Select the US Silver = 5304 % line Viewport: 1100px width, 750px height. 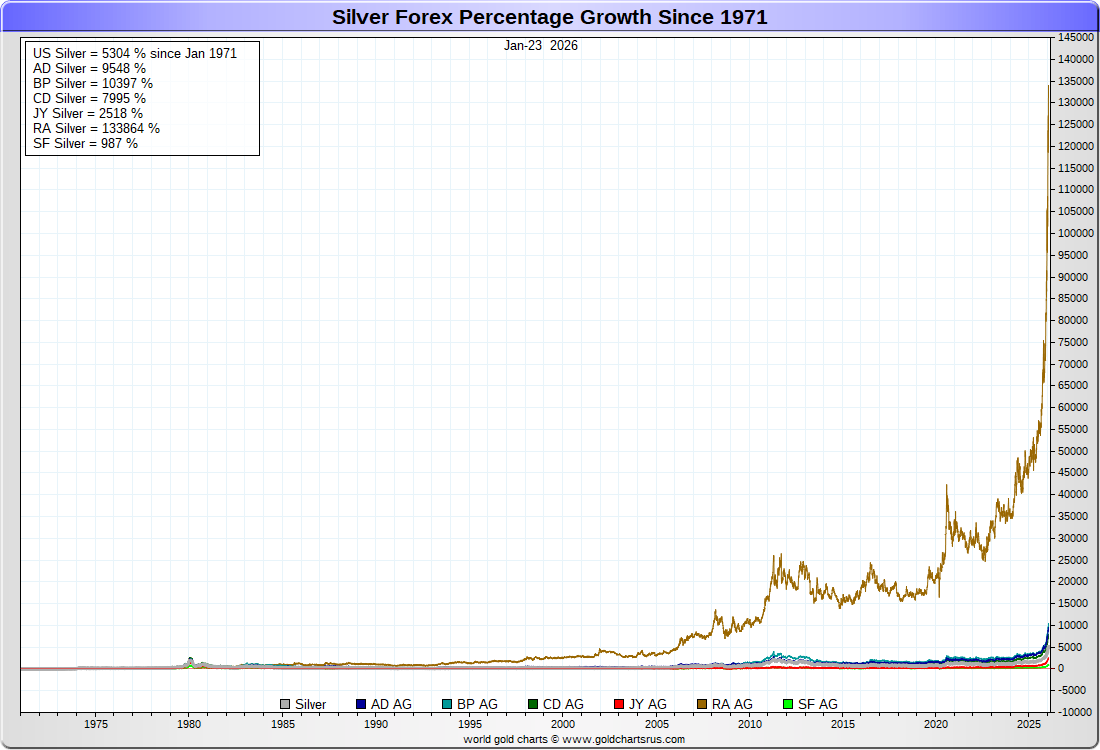pos(135,53)
